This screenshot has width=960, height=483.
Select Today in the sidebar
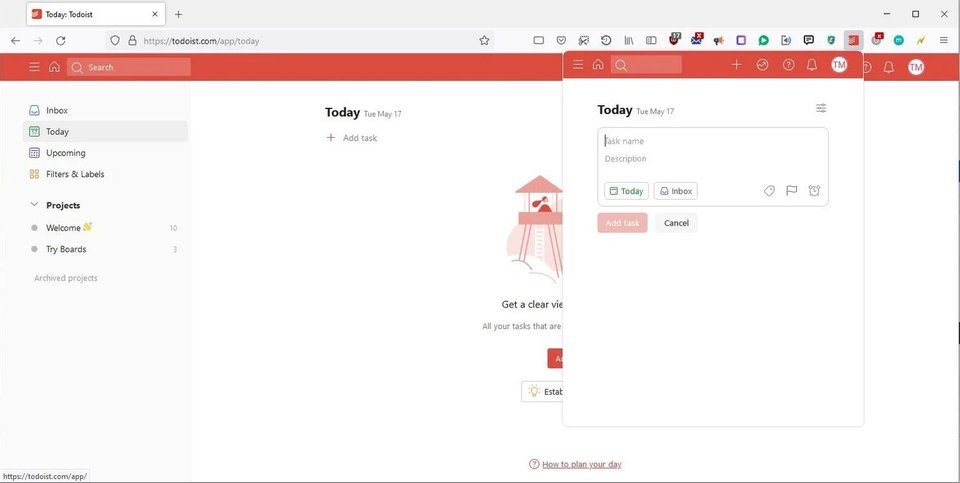105,132
